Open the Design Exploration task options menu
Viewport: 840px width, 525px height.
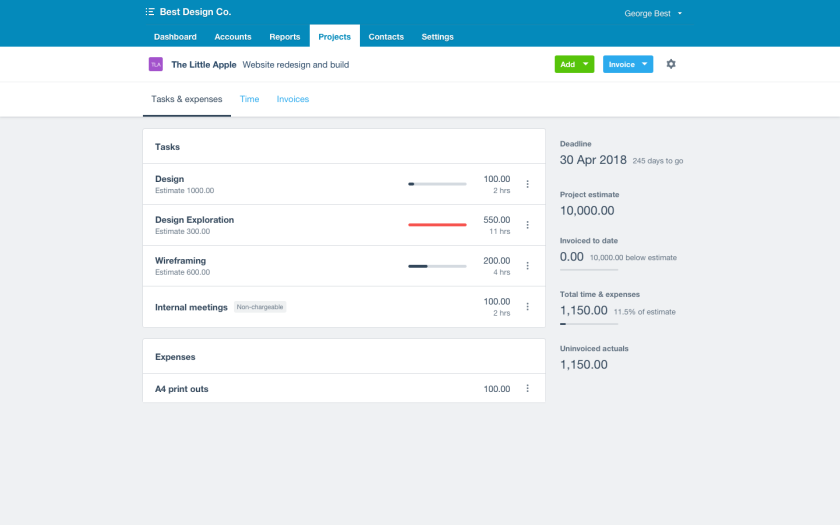tap(528, 225)
